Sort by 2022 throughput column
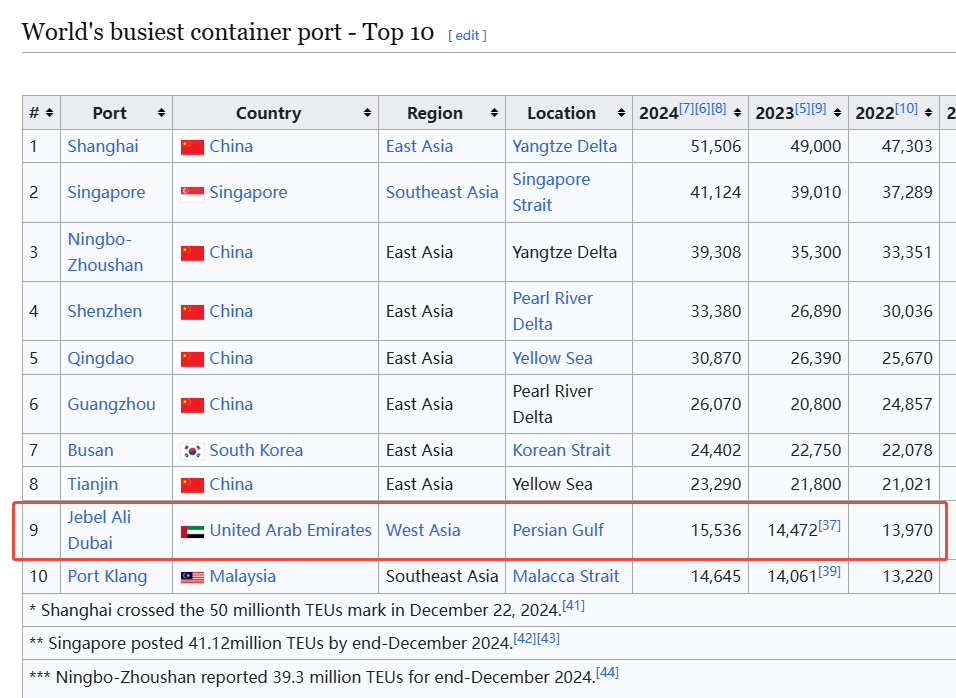Image resolution: width=956 pixels, height=698 pixels. tap(929, 113)
